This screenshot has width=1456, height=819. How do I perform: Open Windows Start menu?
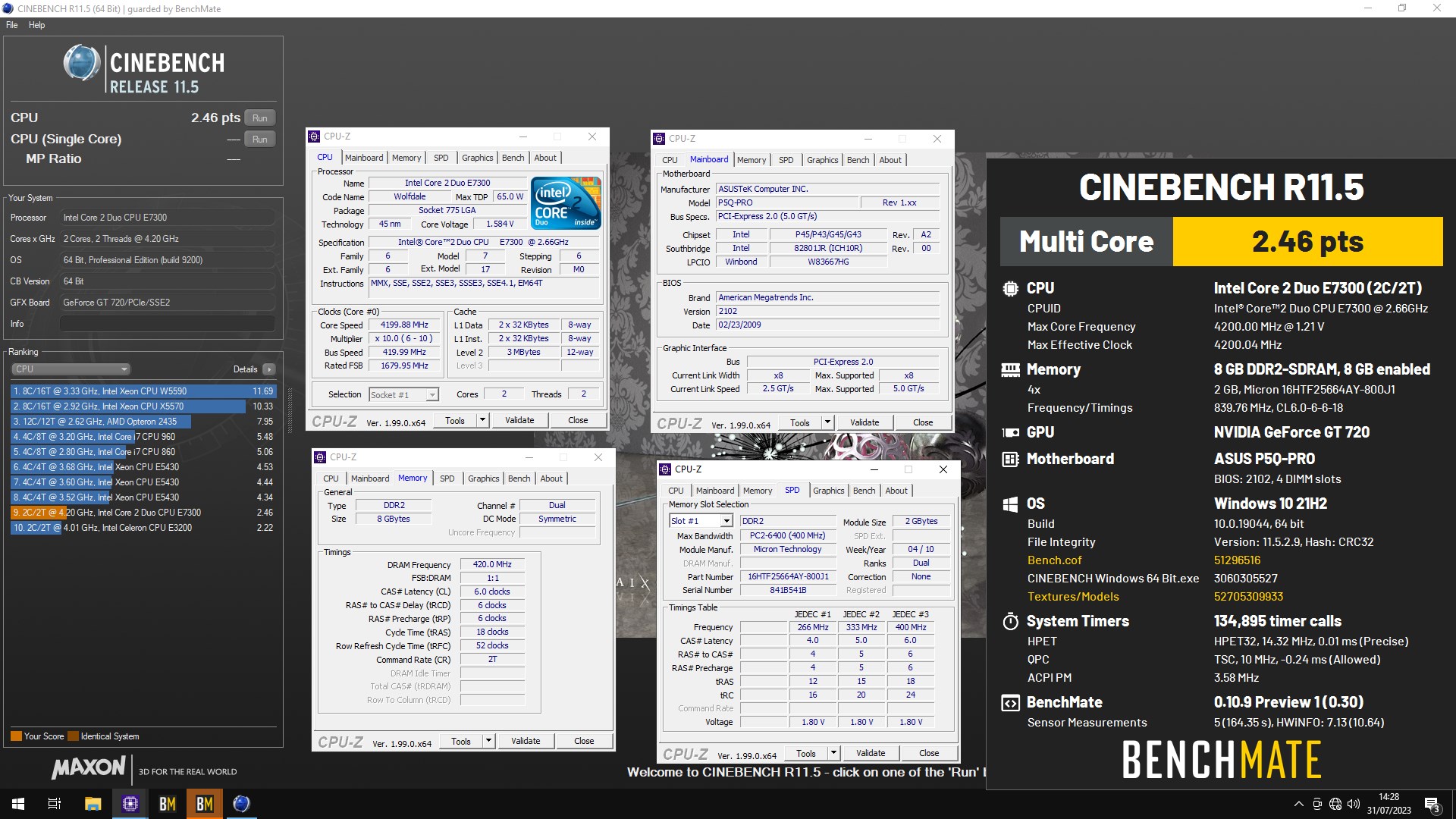tap(18, 804)
